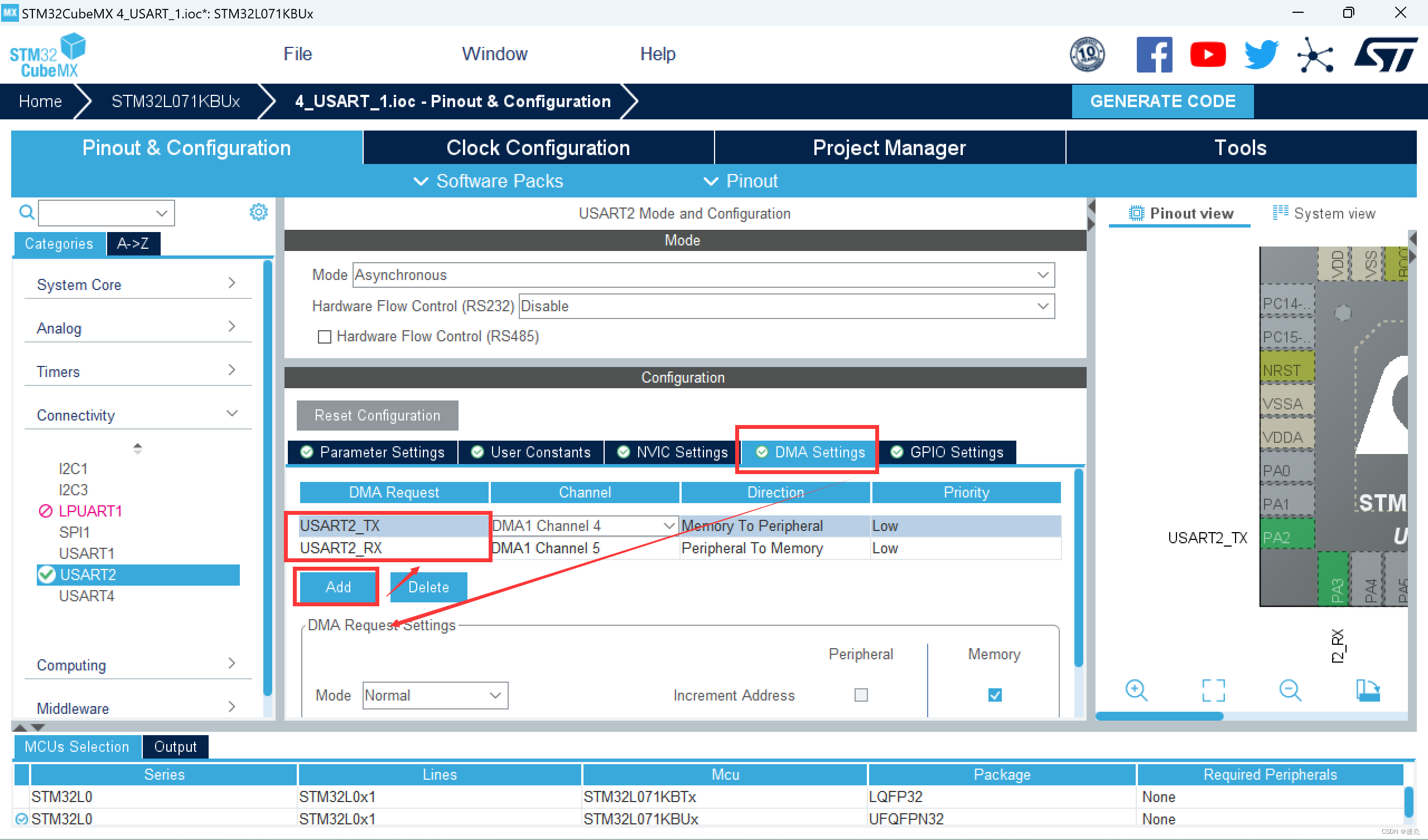Open the Facebook icon in header
Screen dimensions: 1428x840
(1154, 55)
